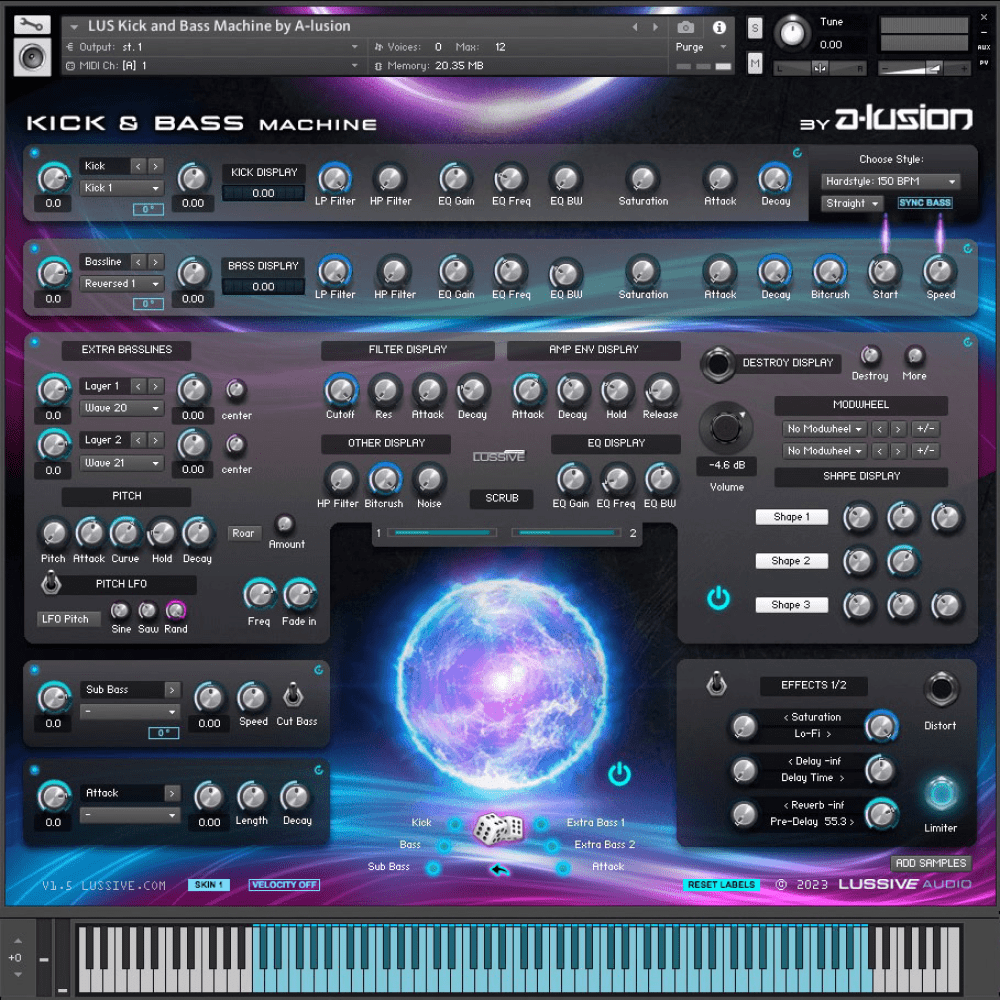The width and height of the screenshot is (1000, 1000).
Task: Open the instrument info icon
Action: tap(719, 27)
